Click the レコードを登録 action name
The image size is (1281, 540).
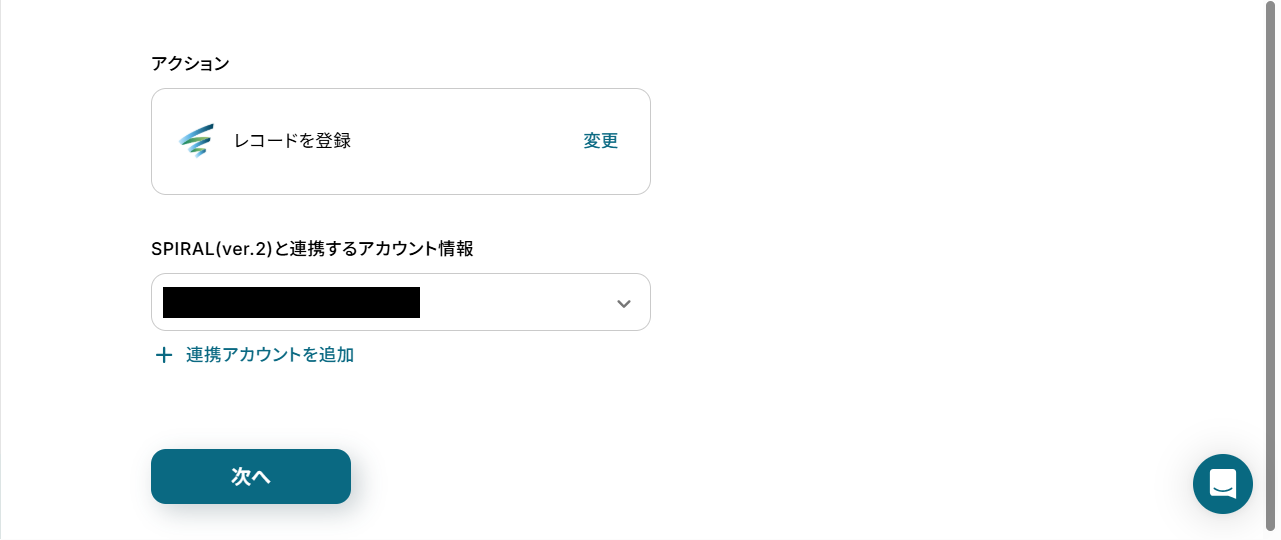(292, 141)
